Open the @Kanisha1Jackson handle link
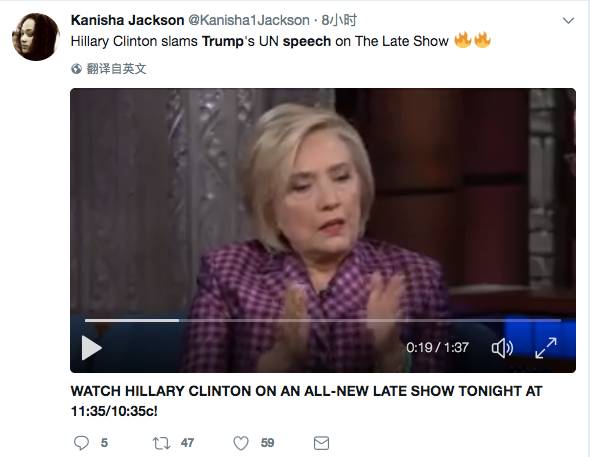 pos(249,20)
